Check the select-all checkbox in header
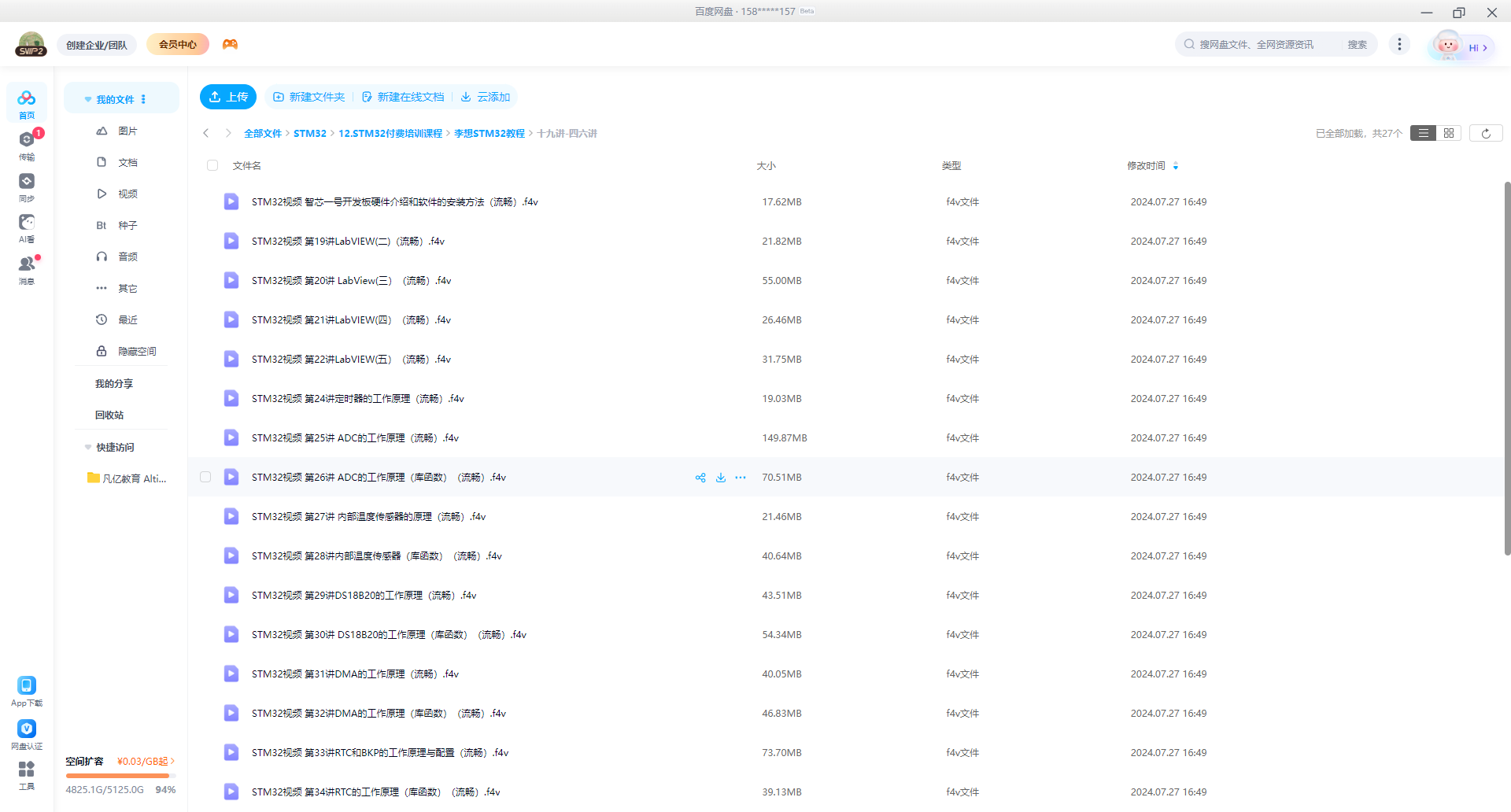Image resolution: width=1511 pixels, height=812 pixels. pyautogui.click(x=212, y=165)
